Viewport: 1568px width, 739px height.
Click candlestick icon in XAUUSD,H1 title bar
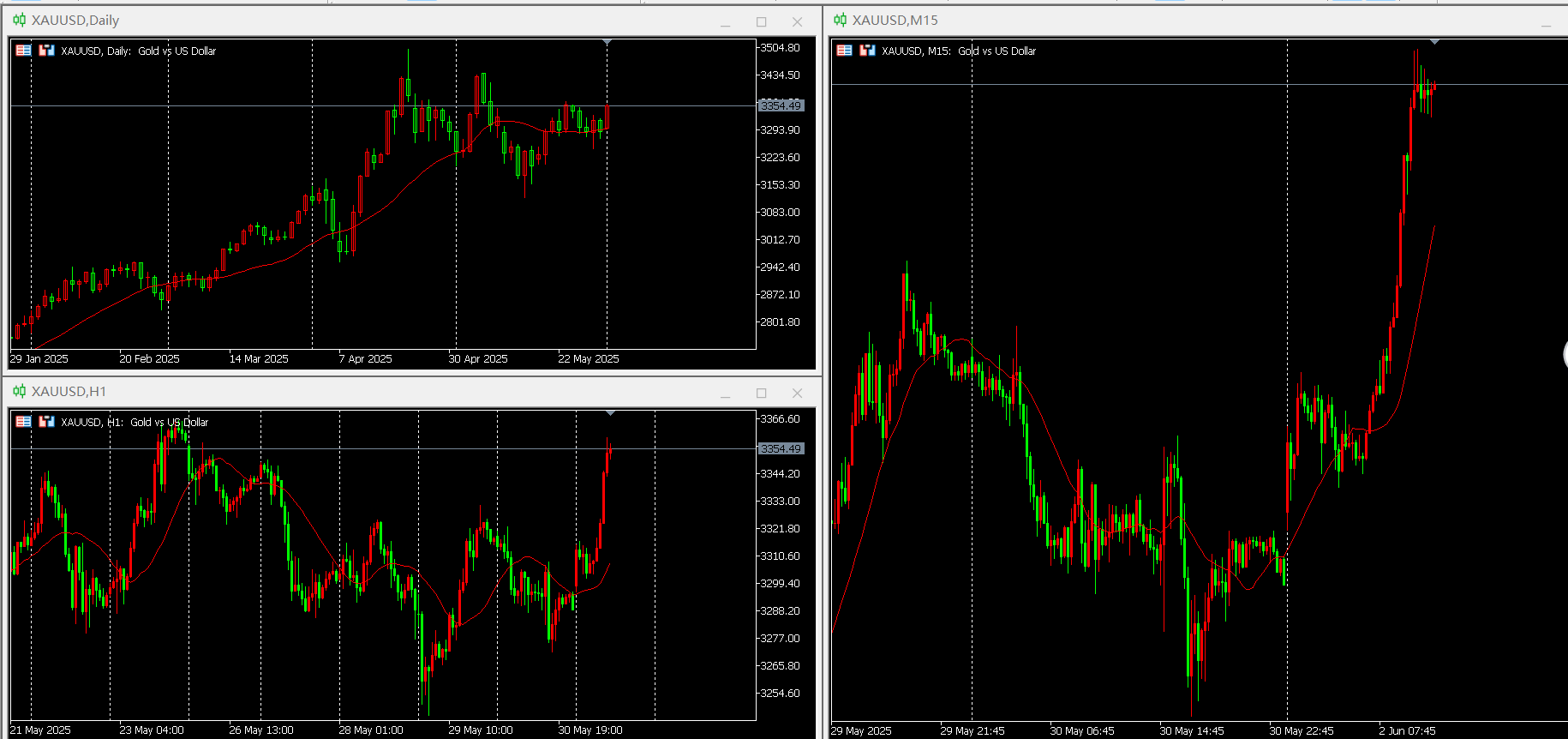pyautogui.click(x=20, y=391)
